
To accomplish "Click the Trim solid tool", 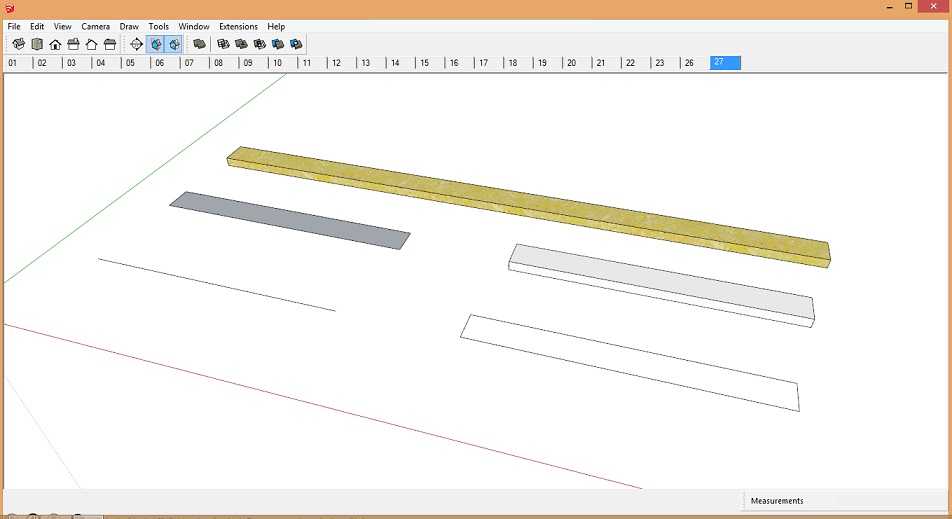I will point(278,44).
